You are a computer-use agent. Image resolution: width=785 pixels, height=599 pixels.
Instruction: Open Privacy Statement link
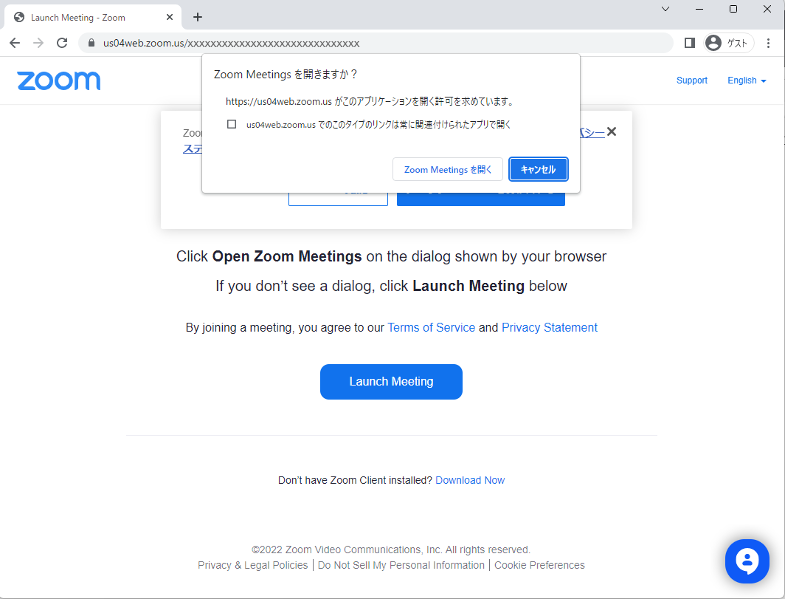coord(549,328)
